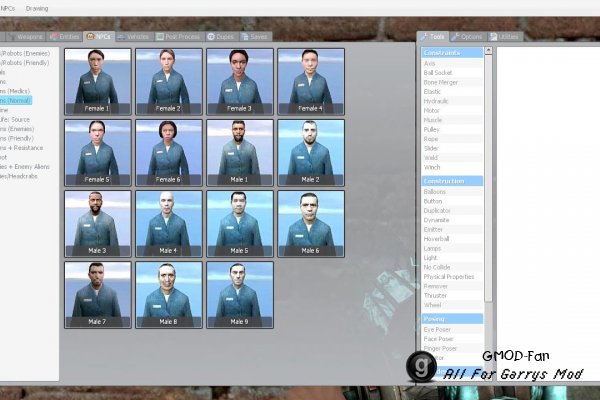Collapse the Constraints tool category
This screenshot has width=600, height=400.
coord(452,53)
